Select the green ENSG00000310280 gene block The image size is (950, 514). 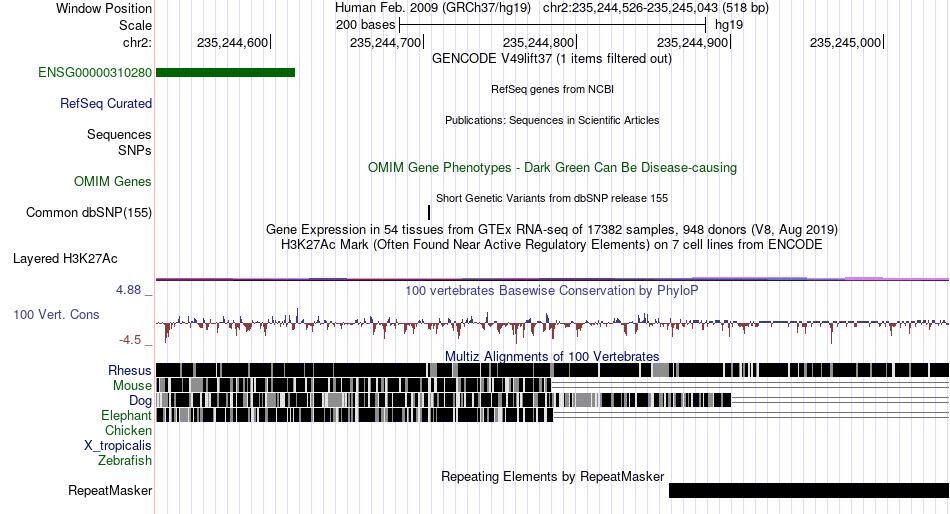(225, 73)
